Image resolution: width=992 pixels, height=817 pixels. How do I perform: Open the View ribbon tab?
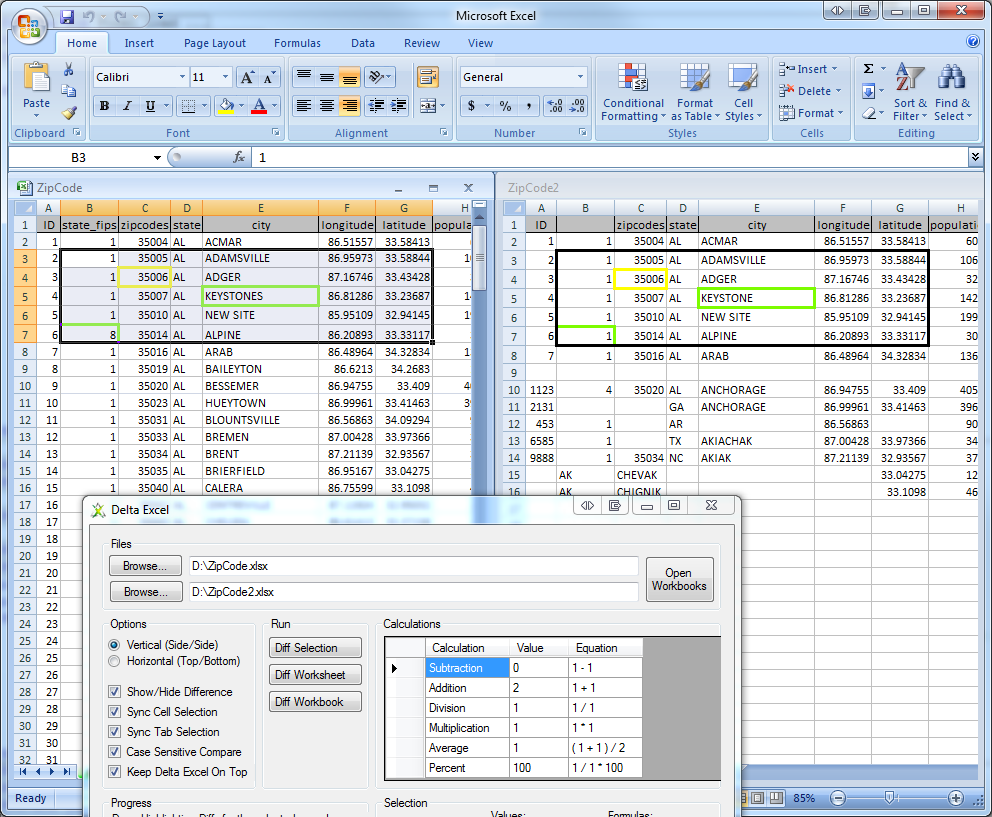(x=480, y=43)
